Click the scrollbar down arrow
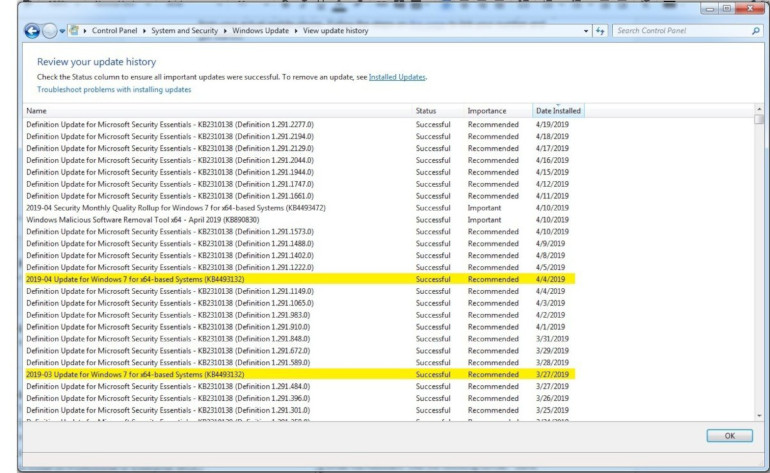The height and width of the screenshot is (473, 770). (x=759, y=416)
